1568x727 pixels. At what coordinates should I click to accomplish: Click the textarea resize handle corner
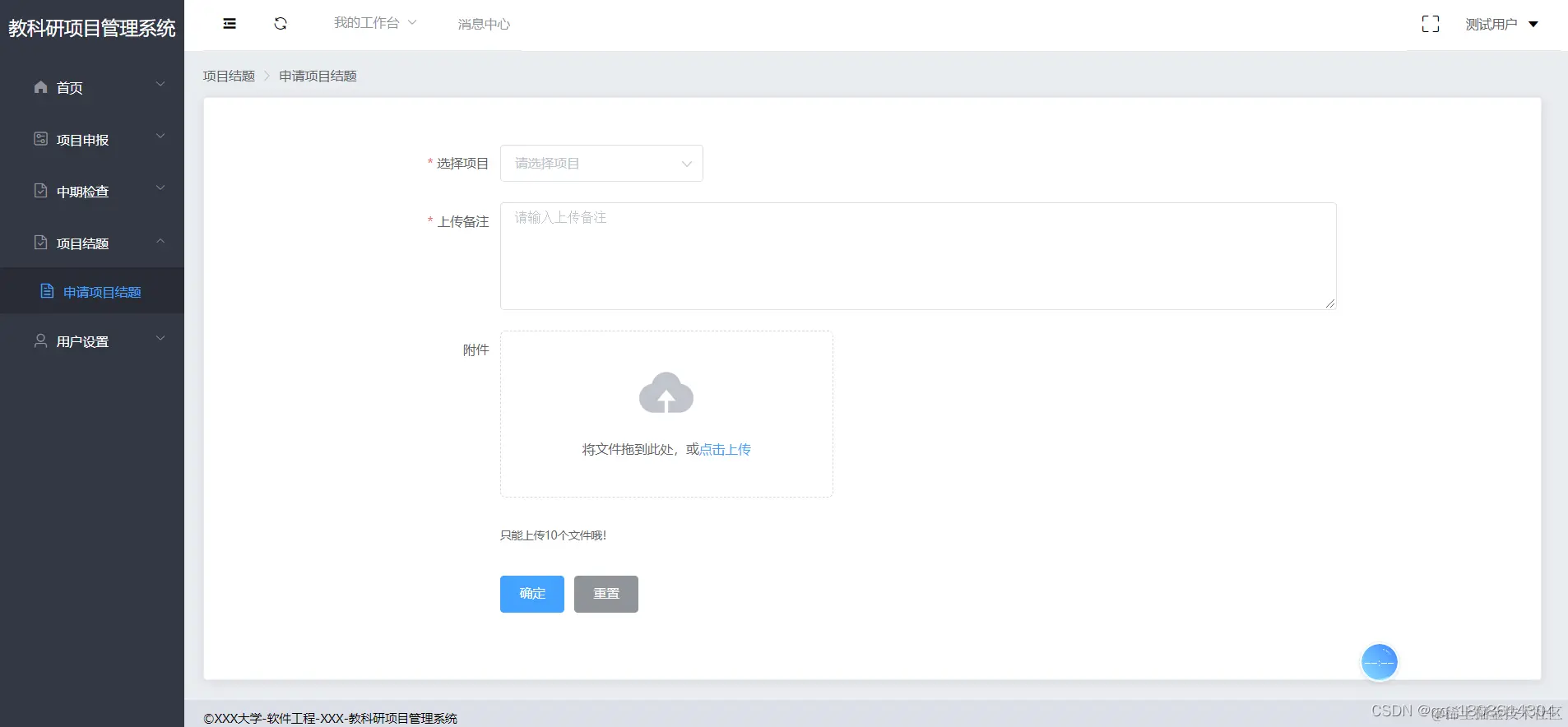click(x=1330, y=303)
